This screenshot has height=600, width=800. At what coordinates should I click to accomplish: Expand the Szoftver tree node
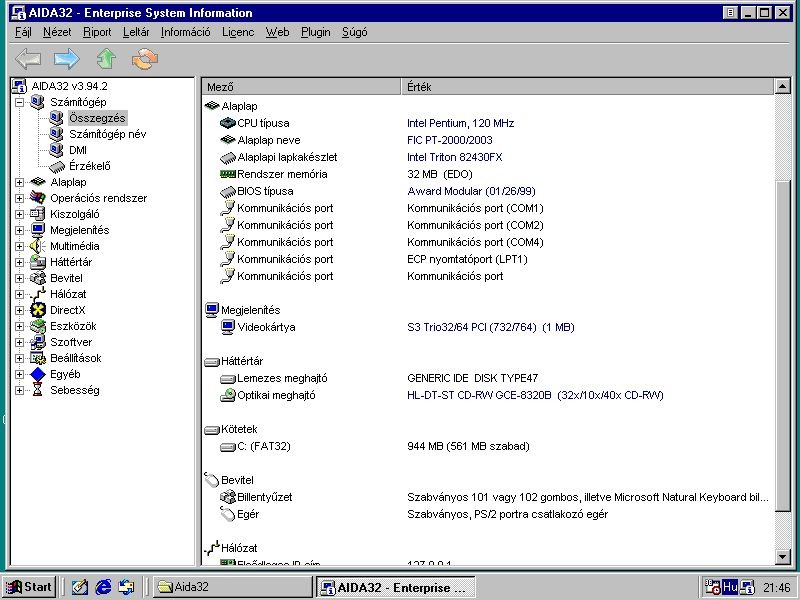point(19,342)
